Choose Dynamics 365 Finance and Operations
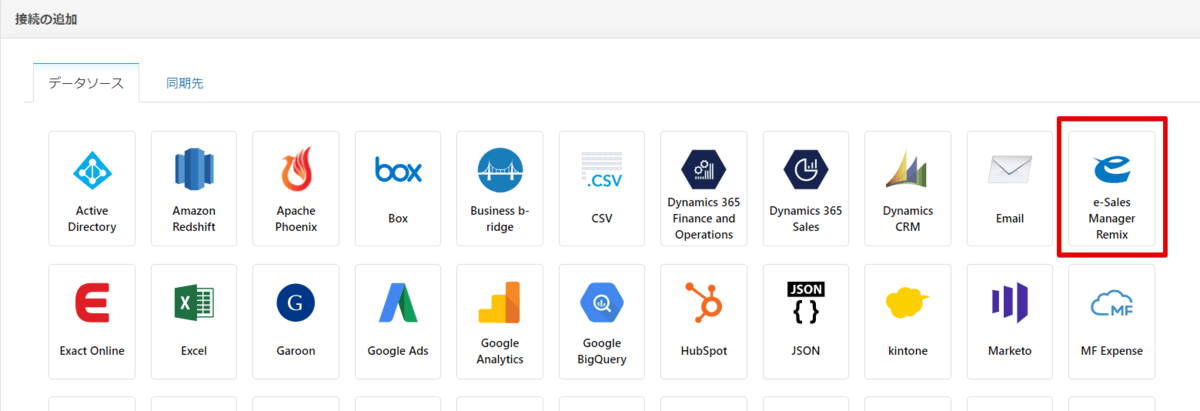The width and height of the screenshot is (1200, 411). (703, 189)
